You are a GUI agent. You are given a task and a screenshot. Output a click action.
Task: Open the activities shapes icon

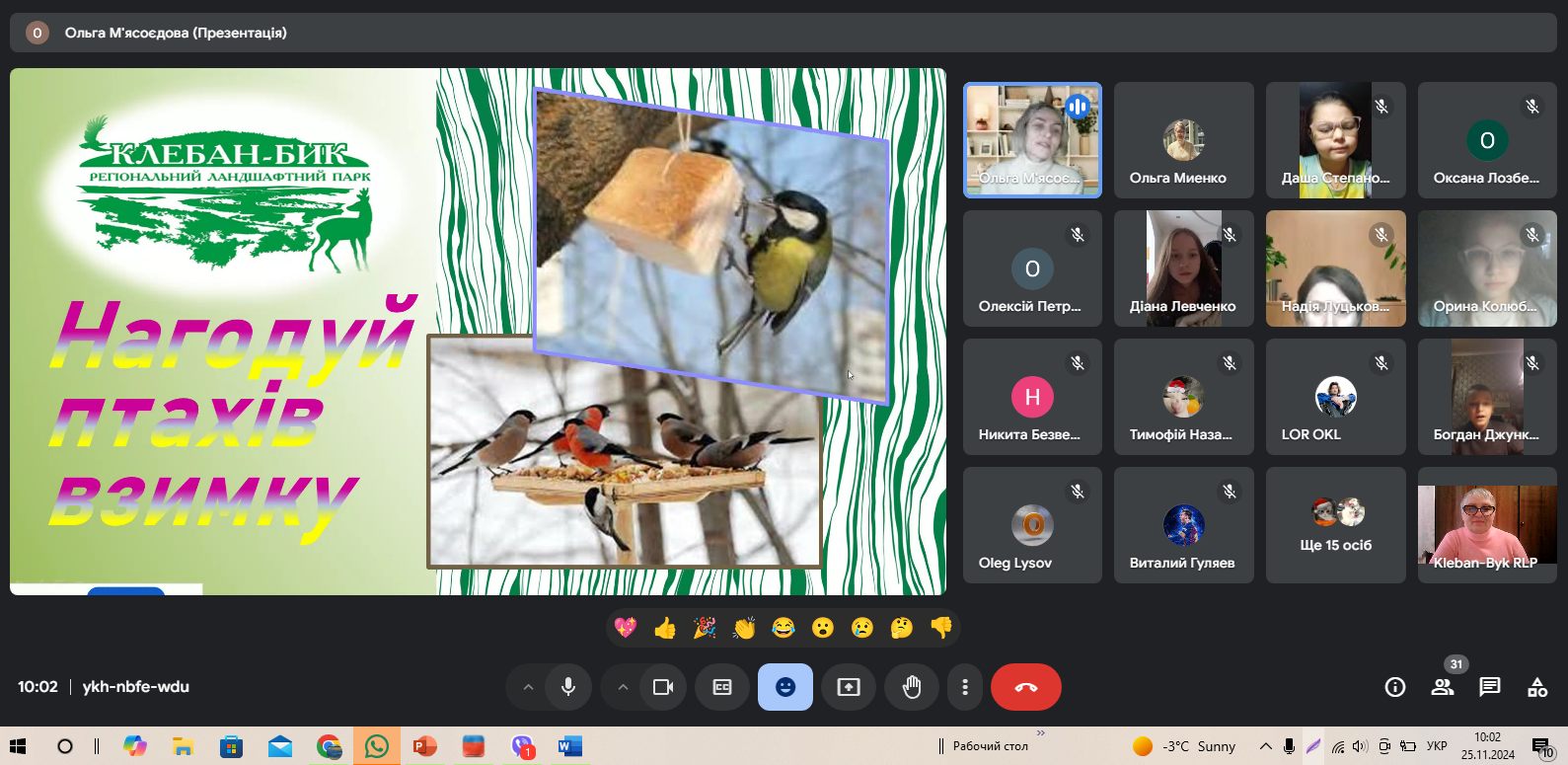[1537, 687]
